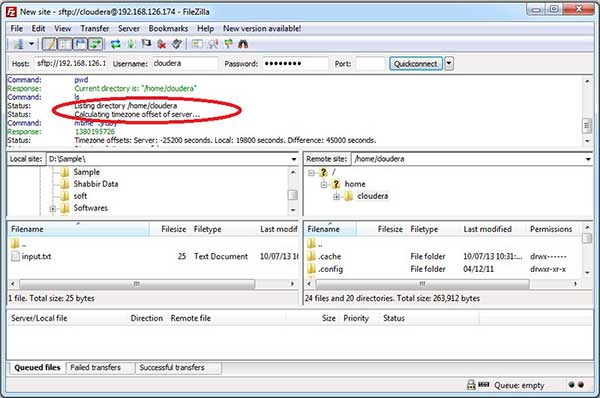This screenshot has height=398, width=600.
Task: Sort local files by Filesize column
Action: (170, 229)
